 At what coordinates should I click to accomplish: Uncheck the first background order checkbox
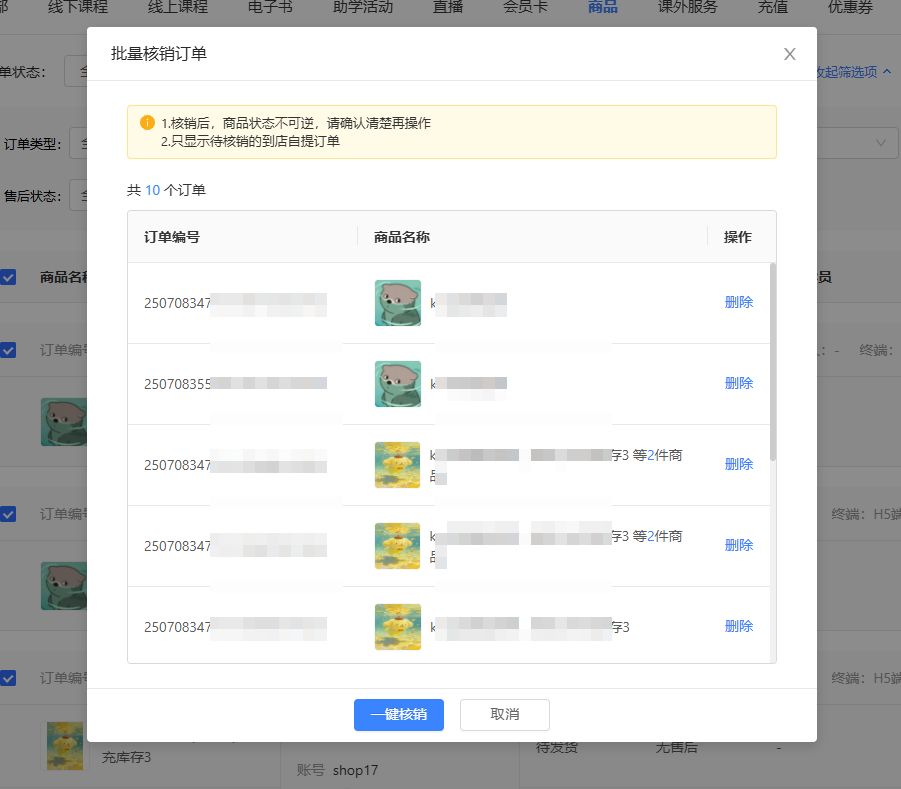pyautogui.click(x=8, y=350)
